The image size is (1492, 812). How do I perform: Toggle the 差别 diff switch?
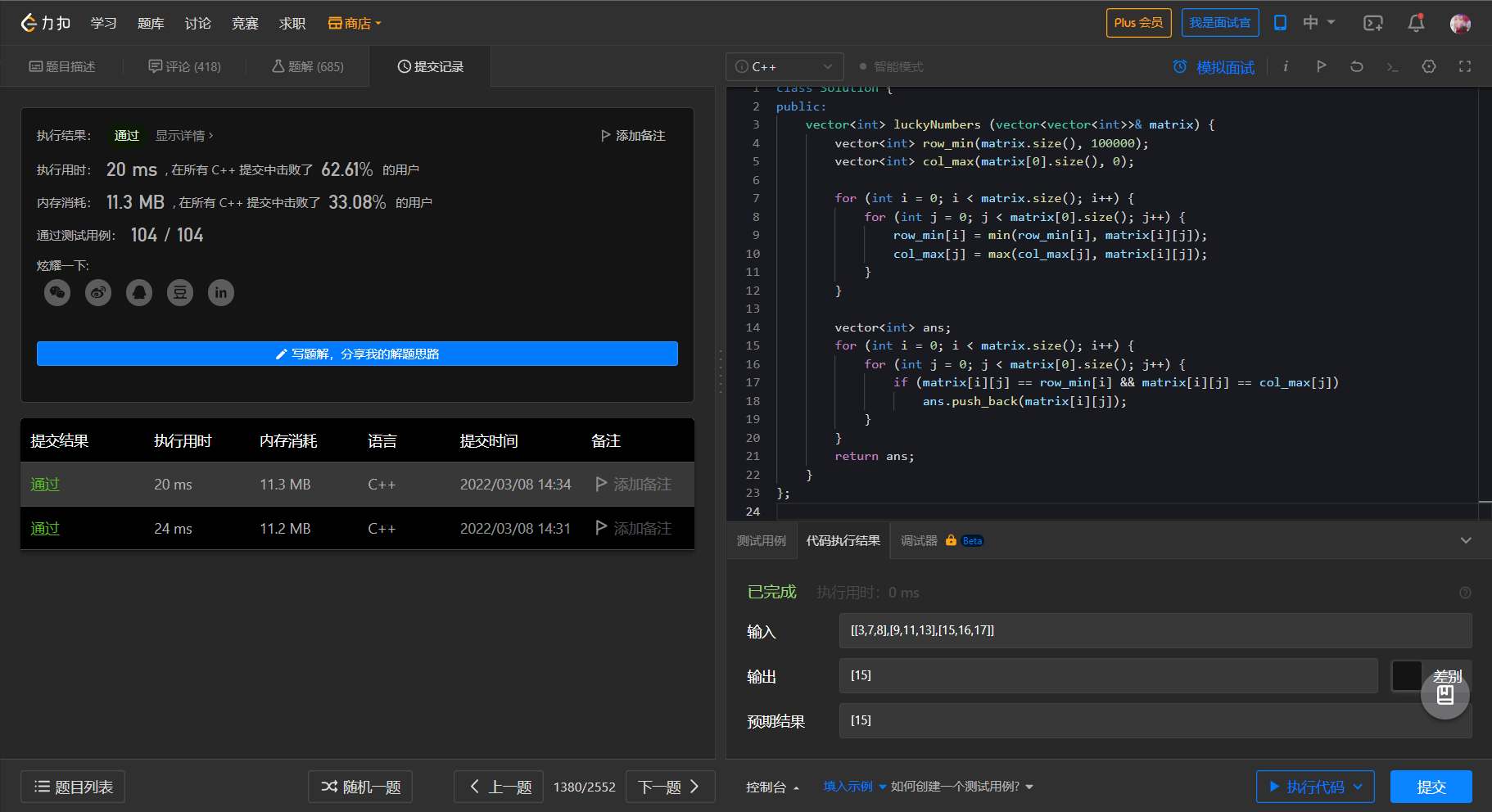click(x=1407, y=676)
